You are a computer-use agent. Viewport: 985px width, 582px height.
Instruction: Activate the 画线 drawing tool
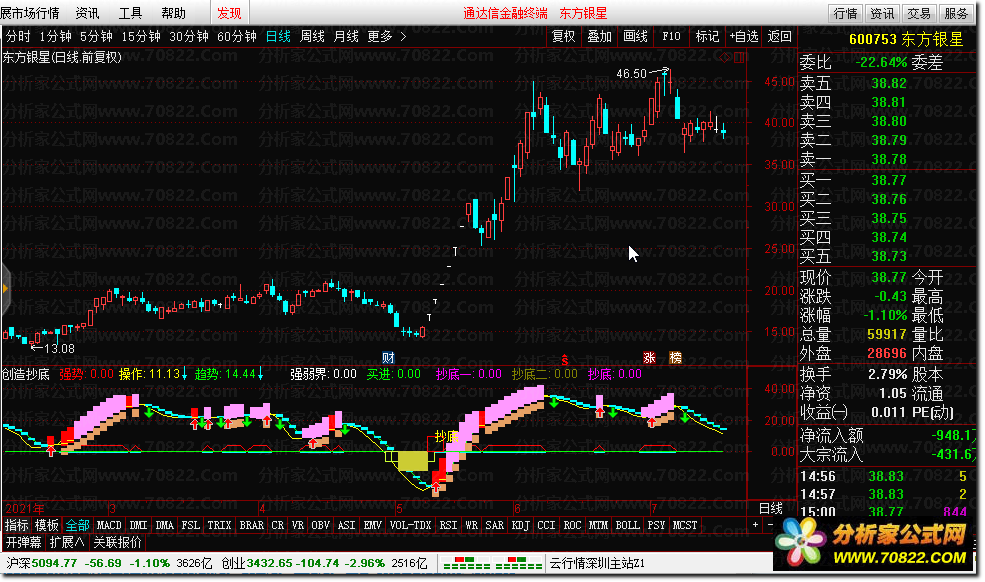[x=635, y=36]
